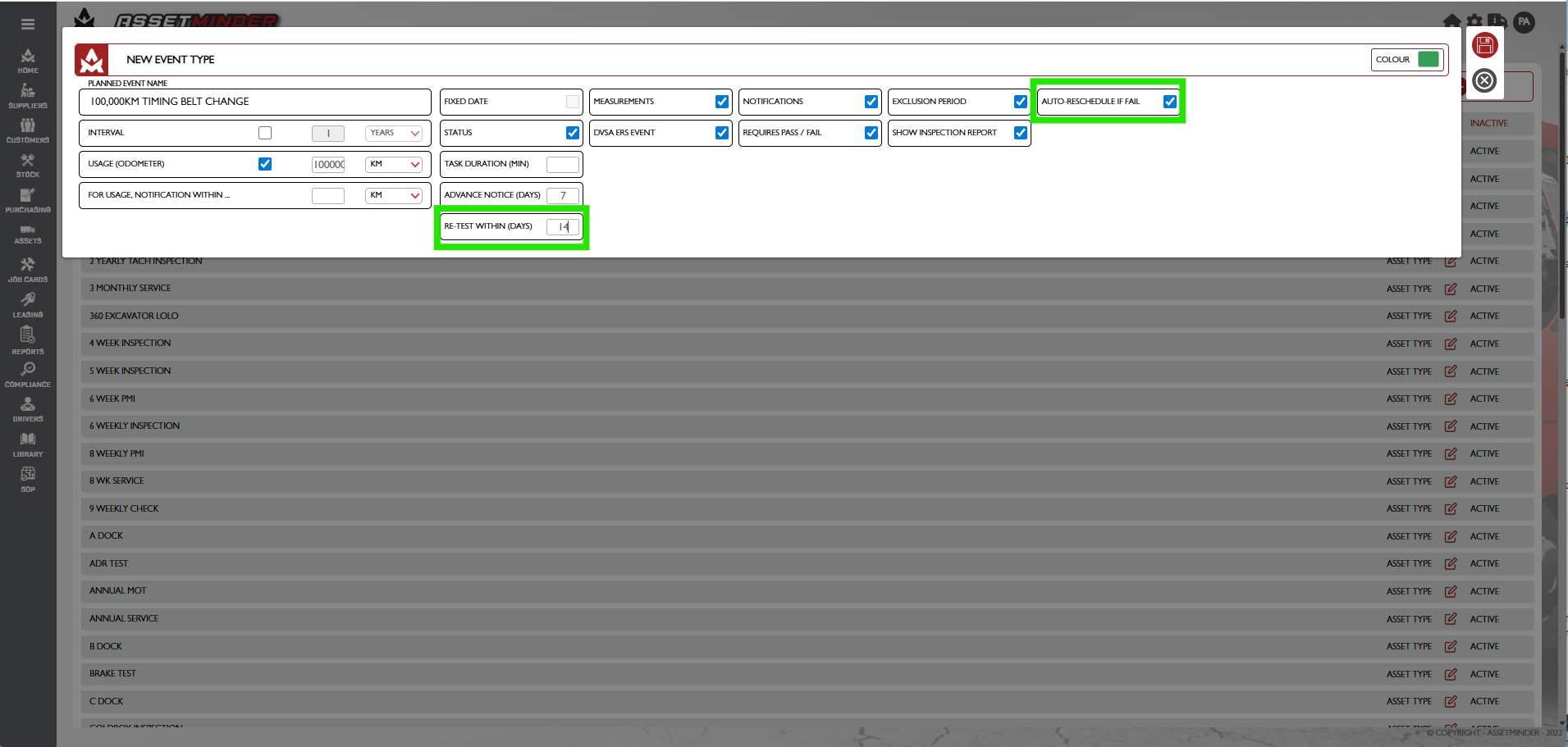The height and width of the screenshot is (747, 1568).
Task: Go to Compliance in the sidebar
Action: tap(28, 374)
